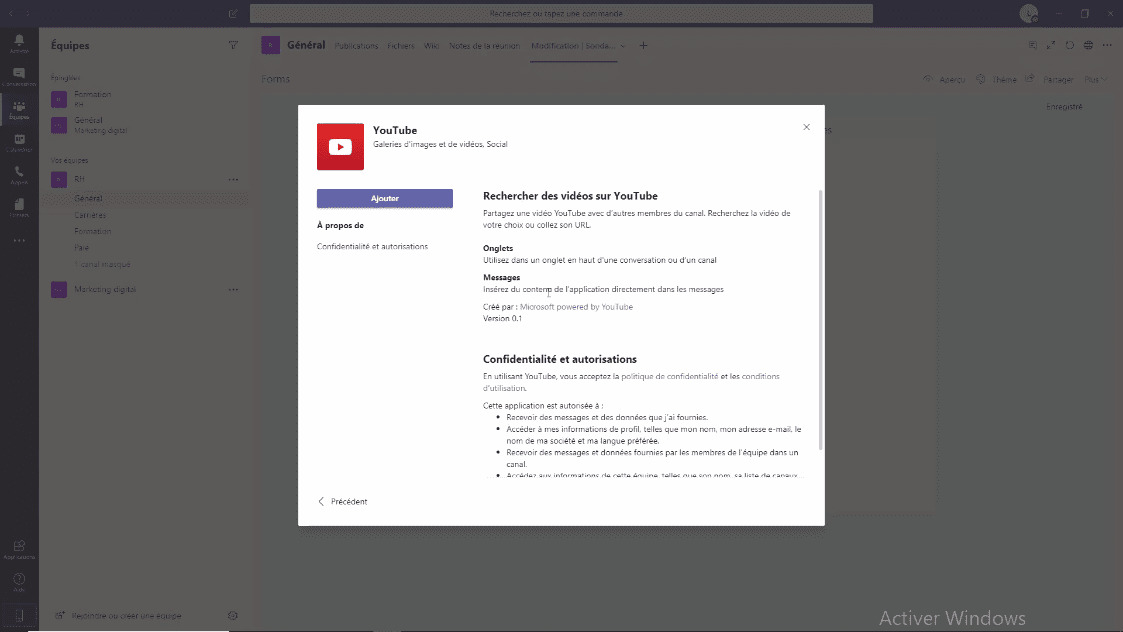Open the Aide help icon
The image size is (1123, 632).
tap(19, 582)
